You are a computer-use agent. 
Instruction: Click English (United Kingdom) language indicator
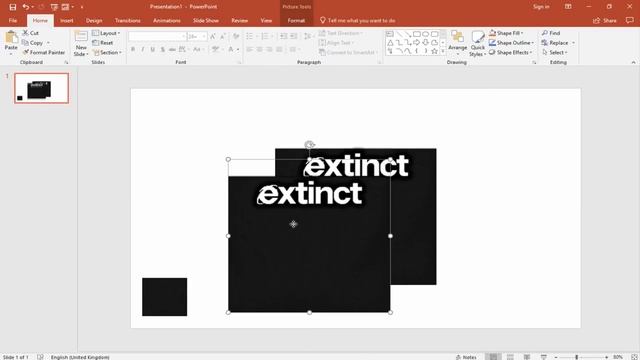(x=80, y=357)
